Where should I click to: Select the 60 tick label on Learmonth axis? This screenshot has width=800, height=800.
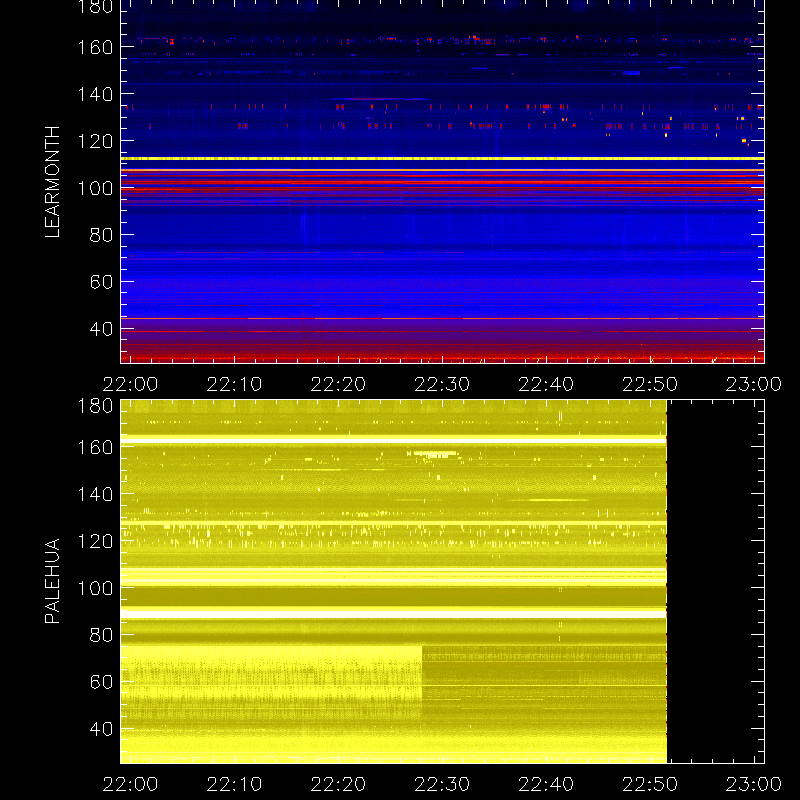[x=101, y=282]
